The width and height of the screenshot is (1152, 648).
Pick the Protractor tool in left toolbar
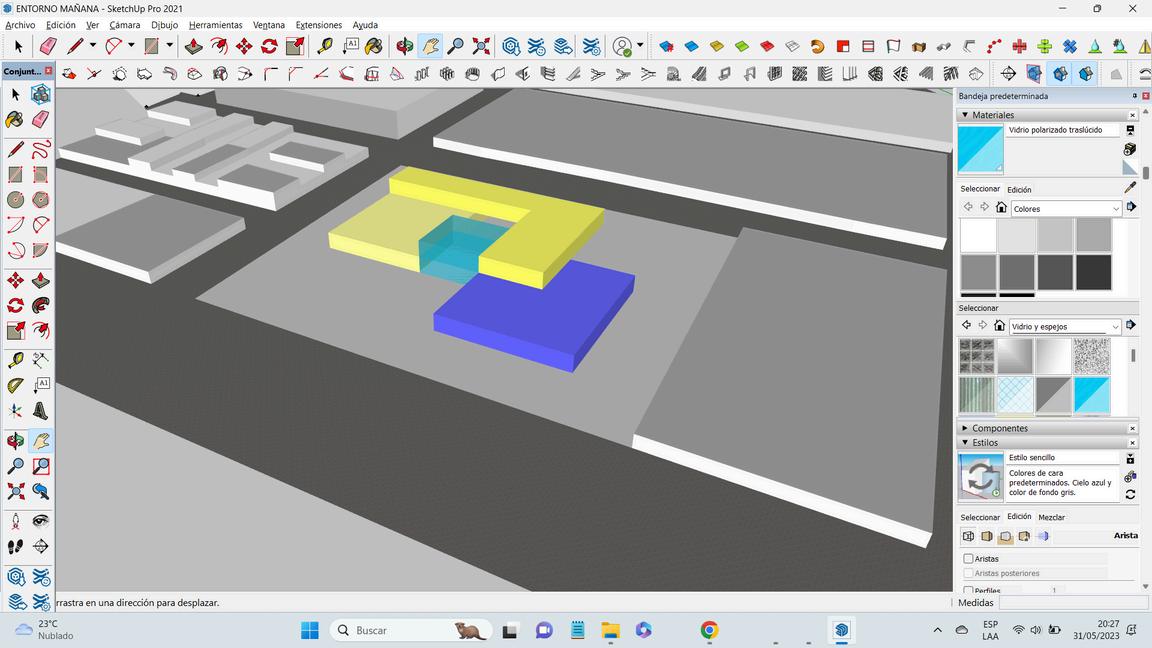[x=16, y=385]
